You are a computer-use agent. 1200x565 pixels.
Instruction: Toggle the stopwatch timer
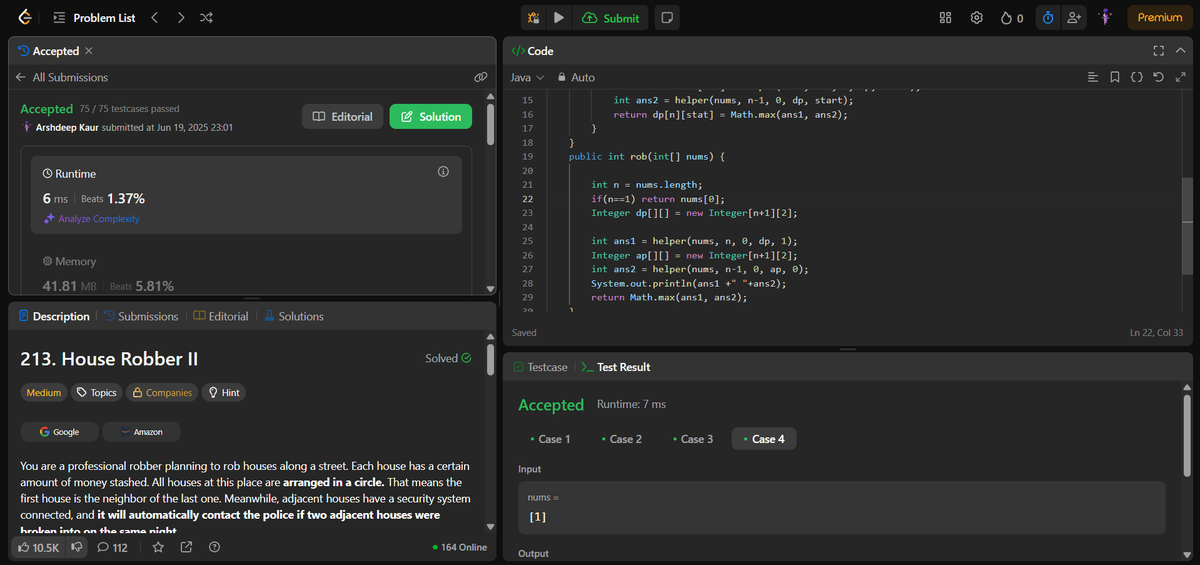point(1047,18)
